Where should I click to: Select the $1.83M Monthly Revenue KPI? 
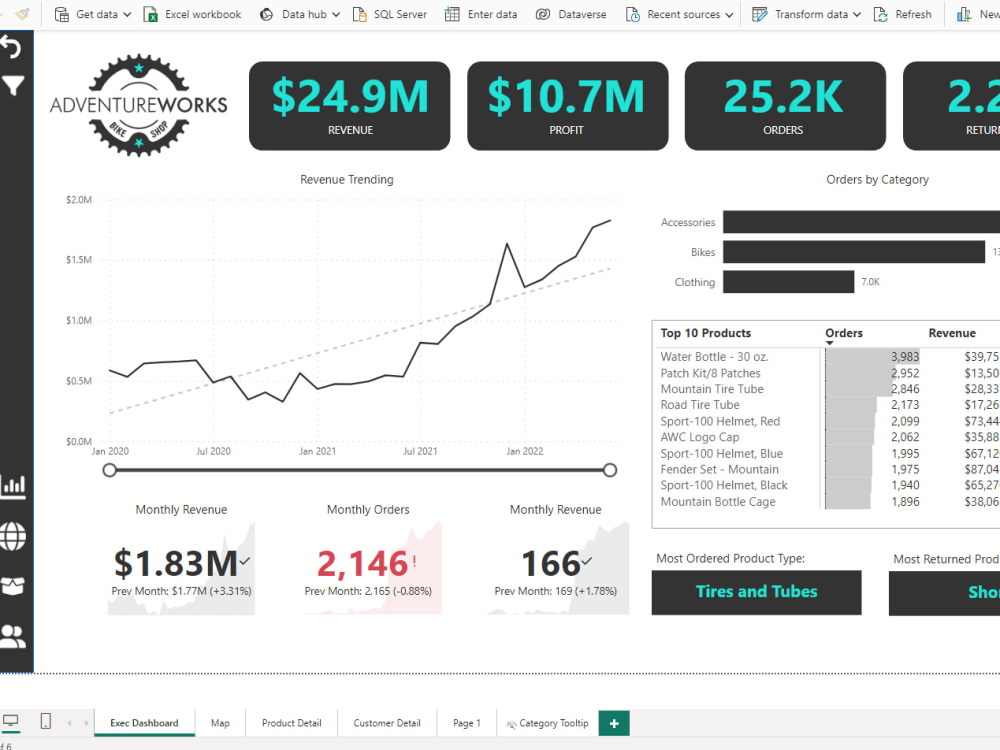point(181,570)
